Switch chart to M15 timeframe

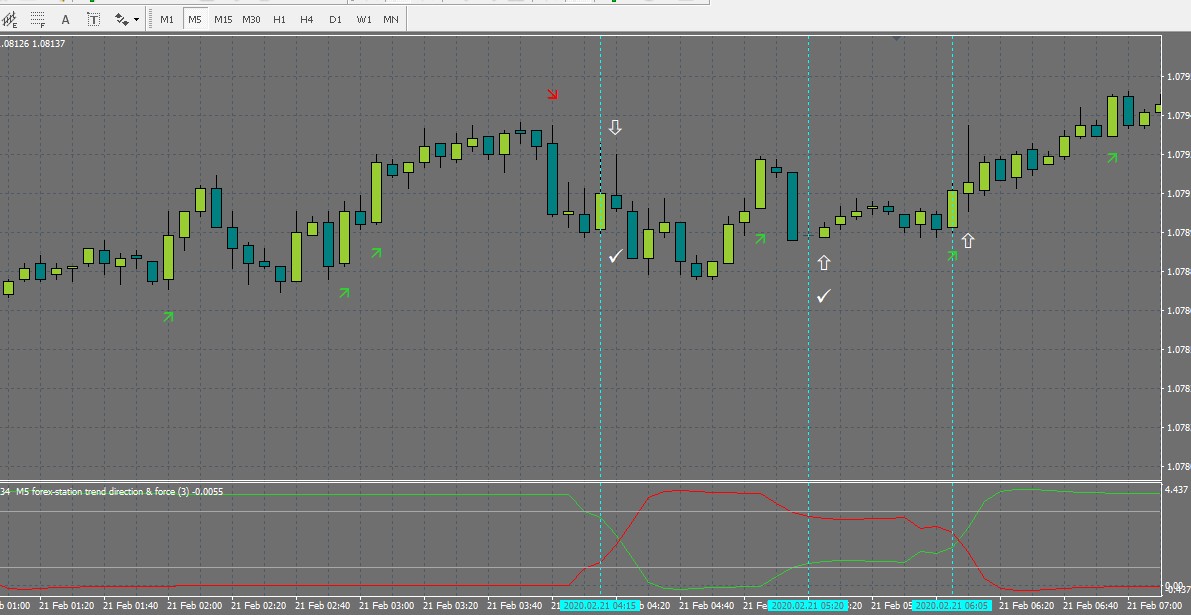click(x=223, y=19)
